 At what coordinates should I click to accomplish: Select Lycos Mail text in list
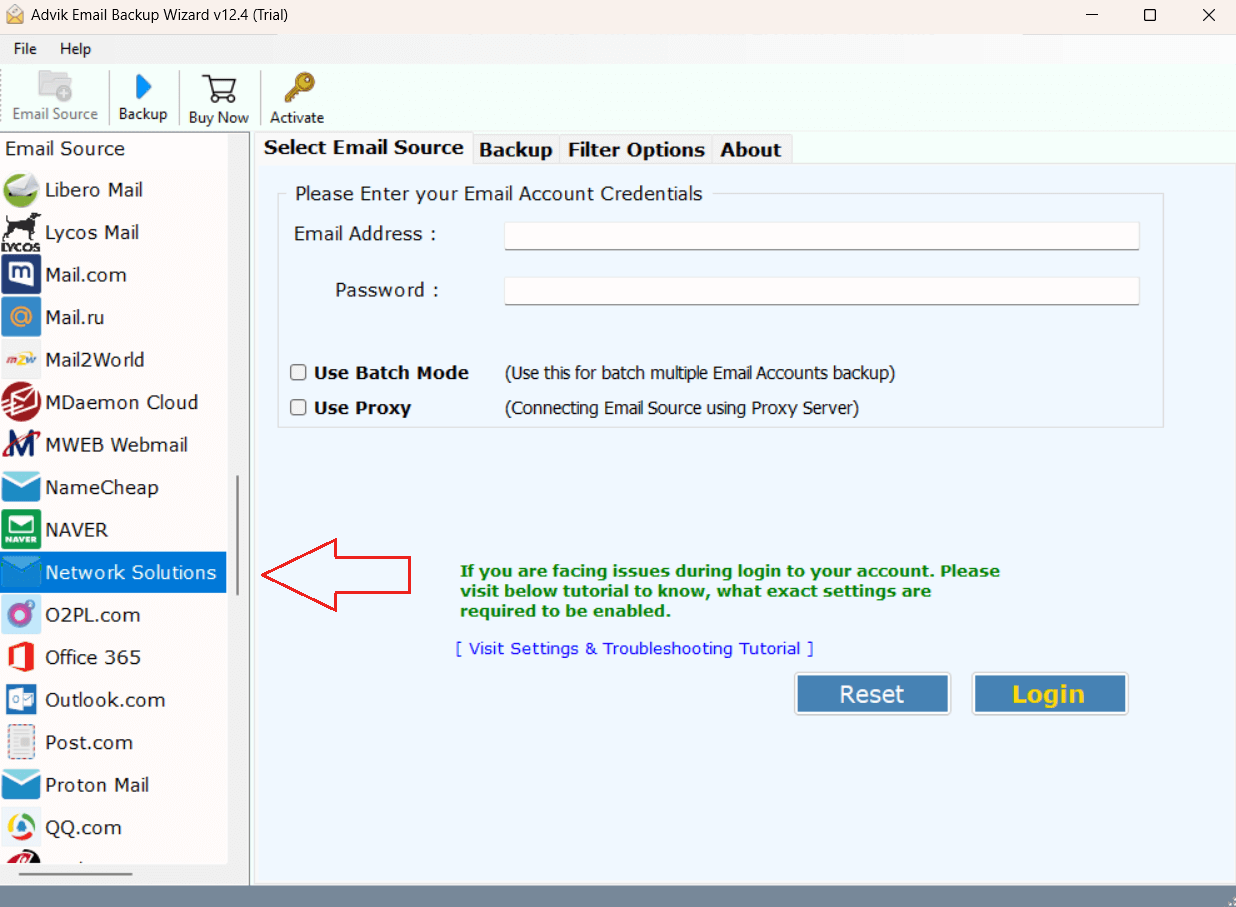[92, 232]
